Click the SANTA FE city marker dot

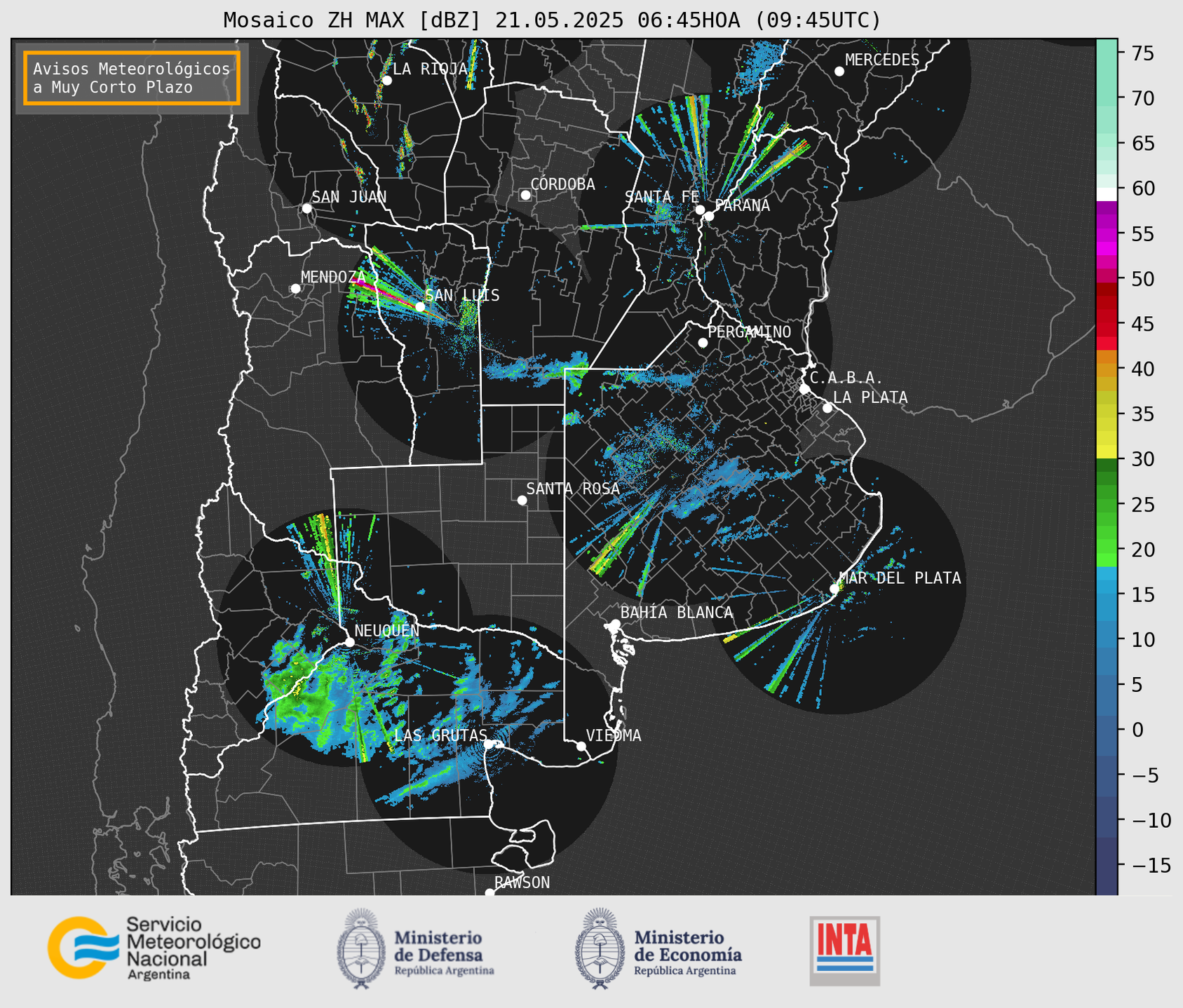[x=700, y=210]
